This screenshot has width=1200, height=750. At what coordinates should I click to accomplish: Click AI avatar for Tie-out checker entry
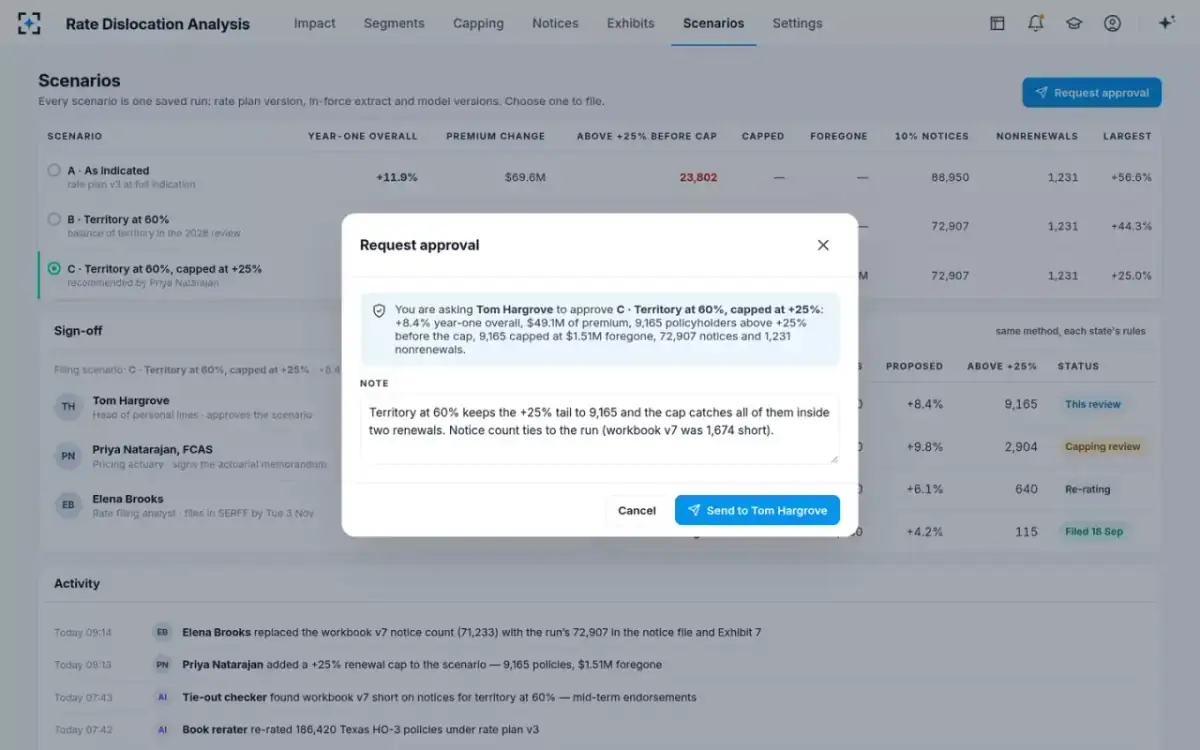[162, 697]
